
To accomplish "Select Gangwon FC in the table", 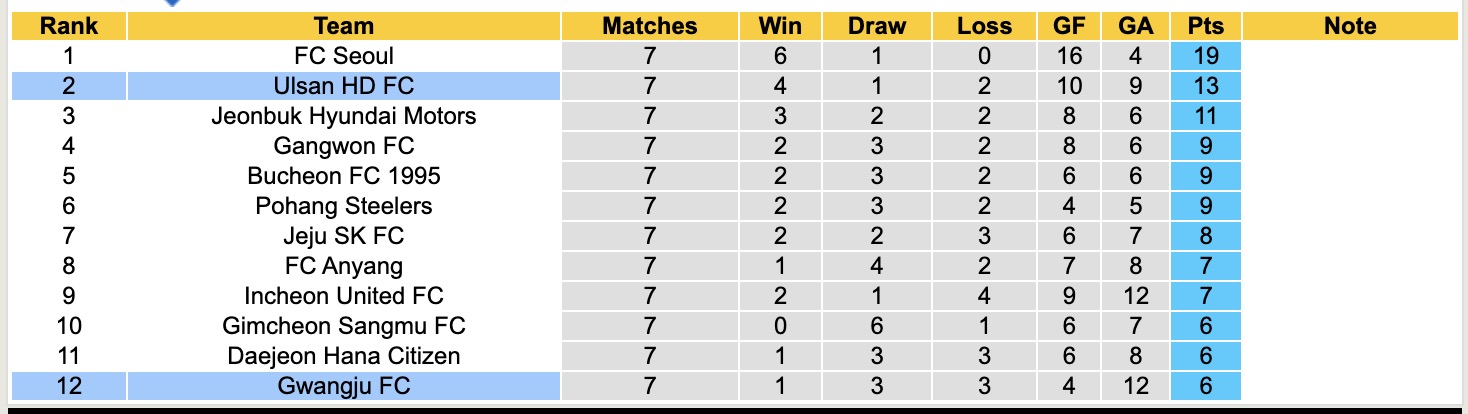I will 343,146.
